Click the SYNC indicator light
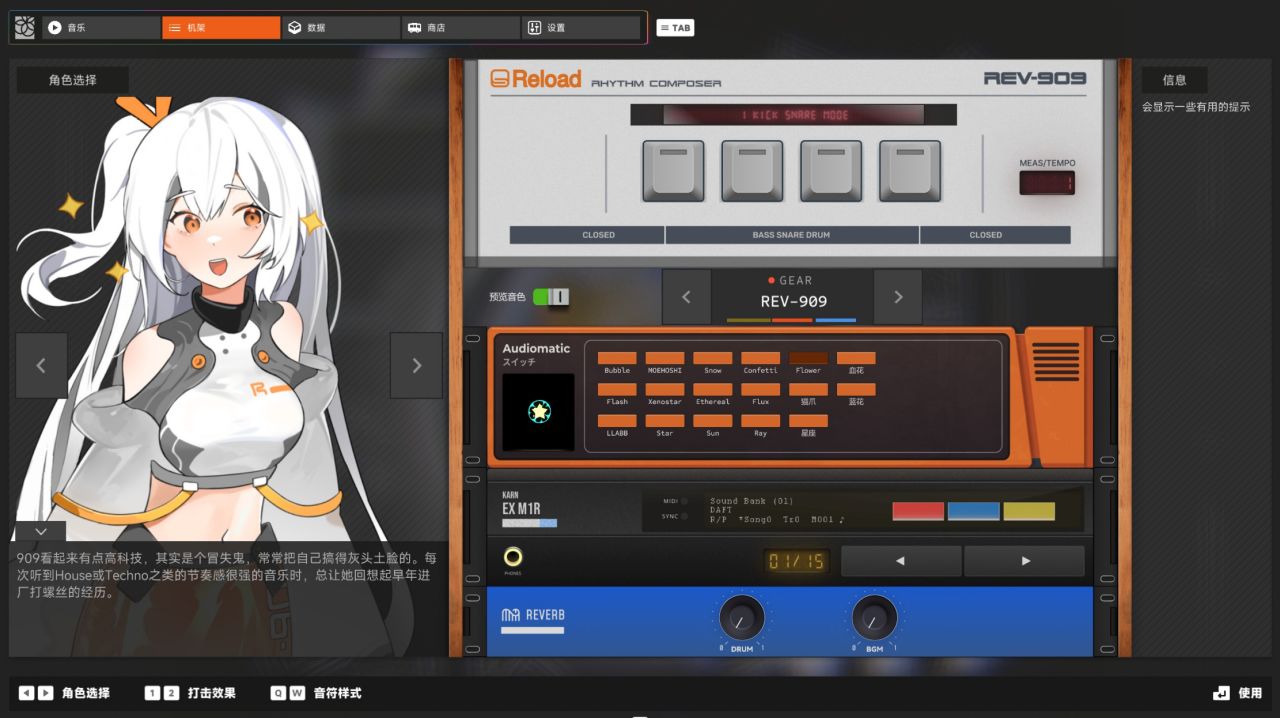This screenshot has width=1280, height=718. tap(685, 517)
